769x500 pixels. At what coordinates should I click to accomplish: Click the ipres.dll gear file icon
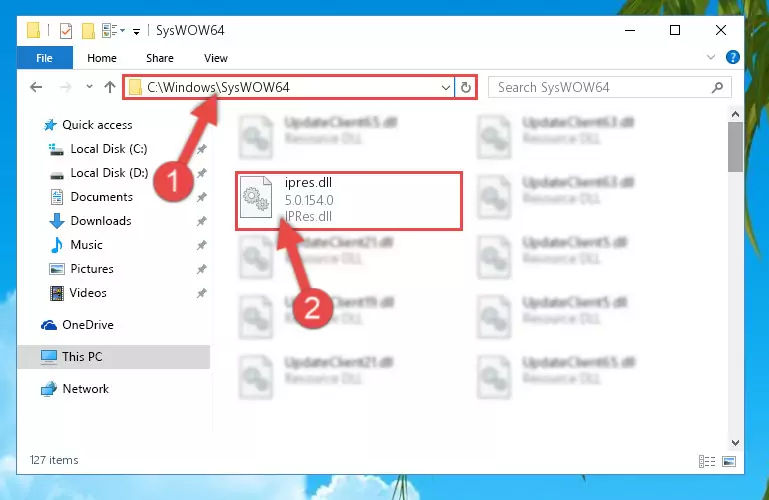[x=256, y=199]
